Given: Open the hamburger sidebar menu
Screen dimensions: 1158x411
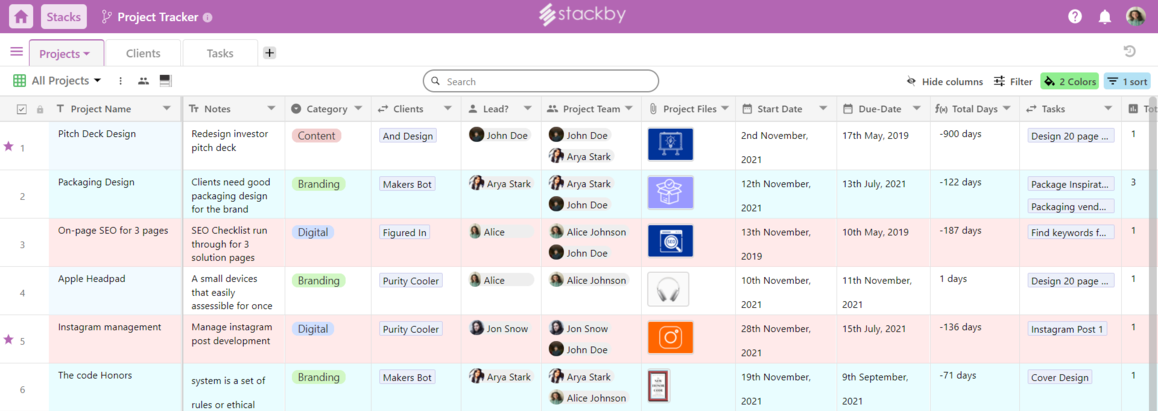Looking at the screenshot, I should pyautogui.click(x=16, y=52).
